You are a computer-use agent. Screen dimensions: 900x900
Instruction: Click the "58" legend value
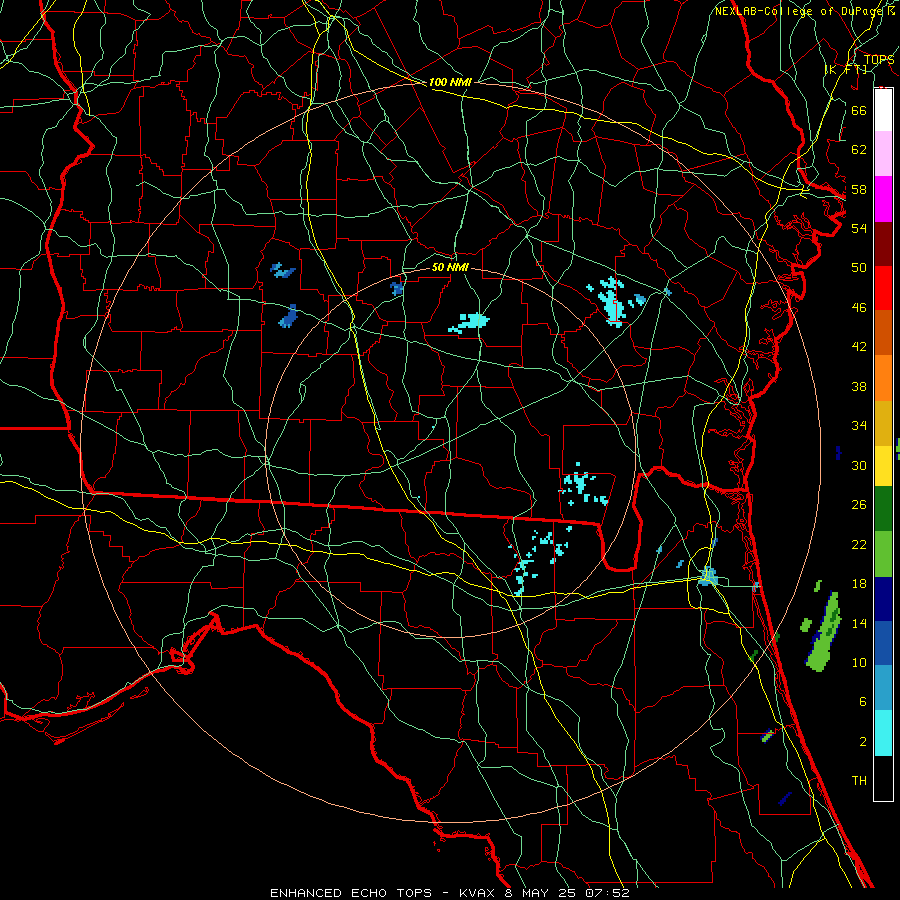click(x=859, y=189)
